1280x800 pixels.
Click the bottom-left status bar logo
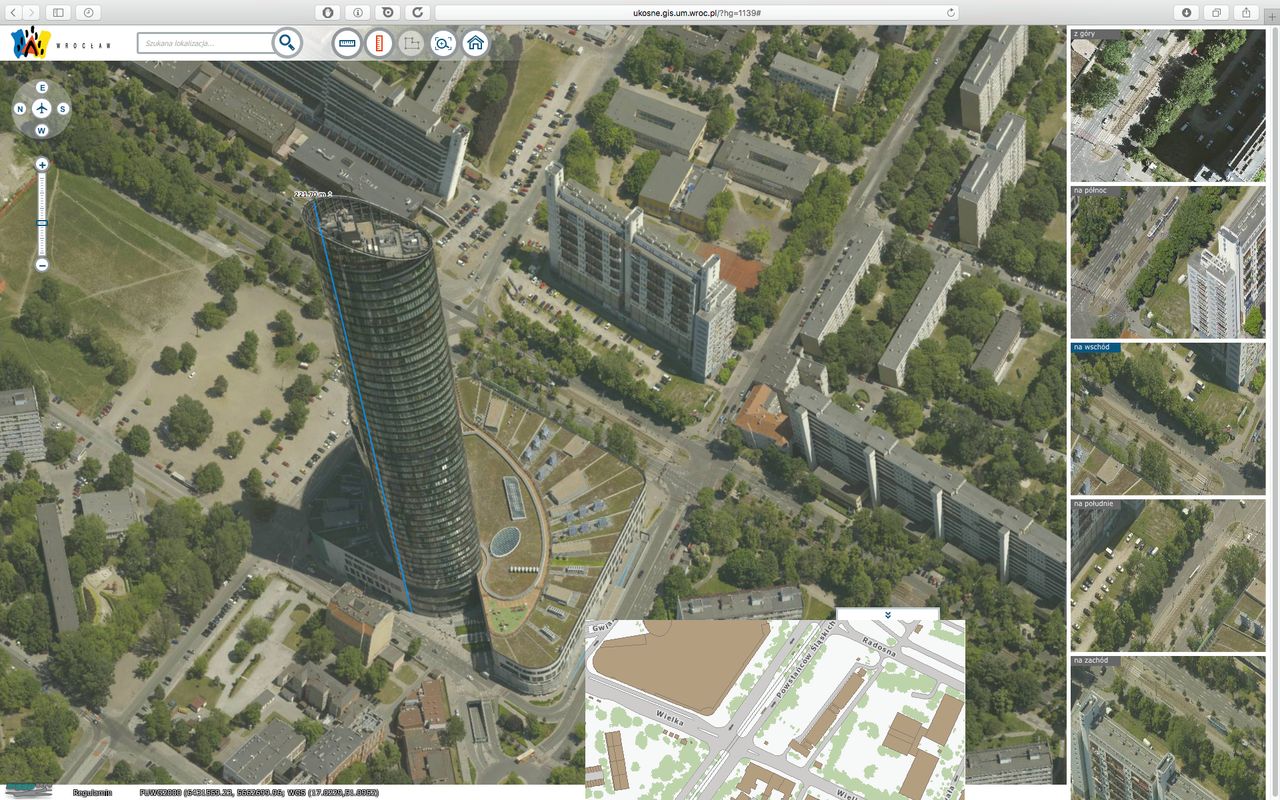(x=28, y=790)
